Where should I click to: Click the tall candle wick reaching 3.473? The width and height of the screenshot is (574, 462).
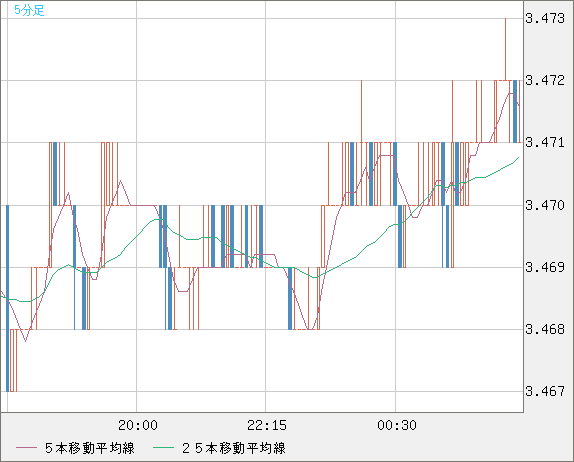[506, 49]
